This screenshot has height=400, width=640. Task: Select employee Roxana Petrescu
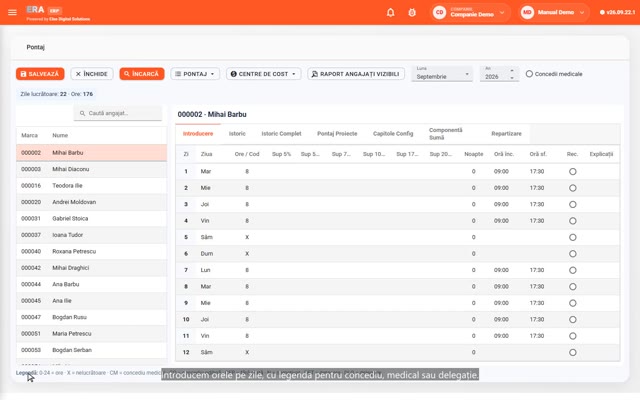[91, 251]
